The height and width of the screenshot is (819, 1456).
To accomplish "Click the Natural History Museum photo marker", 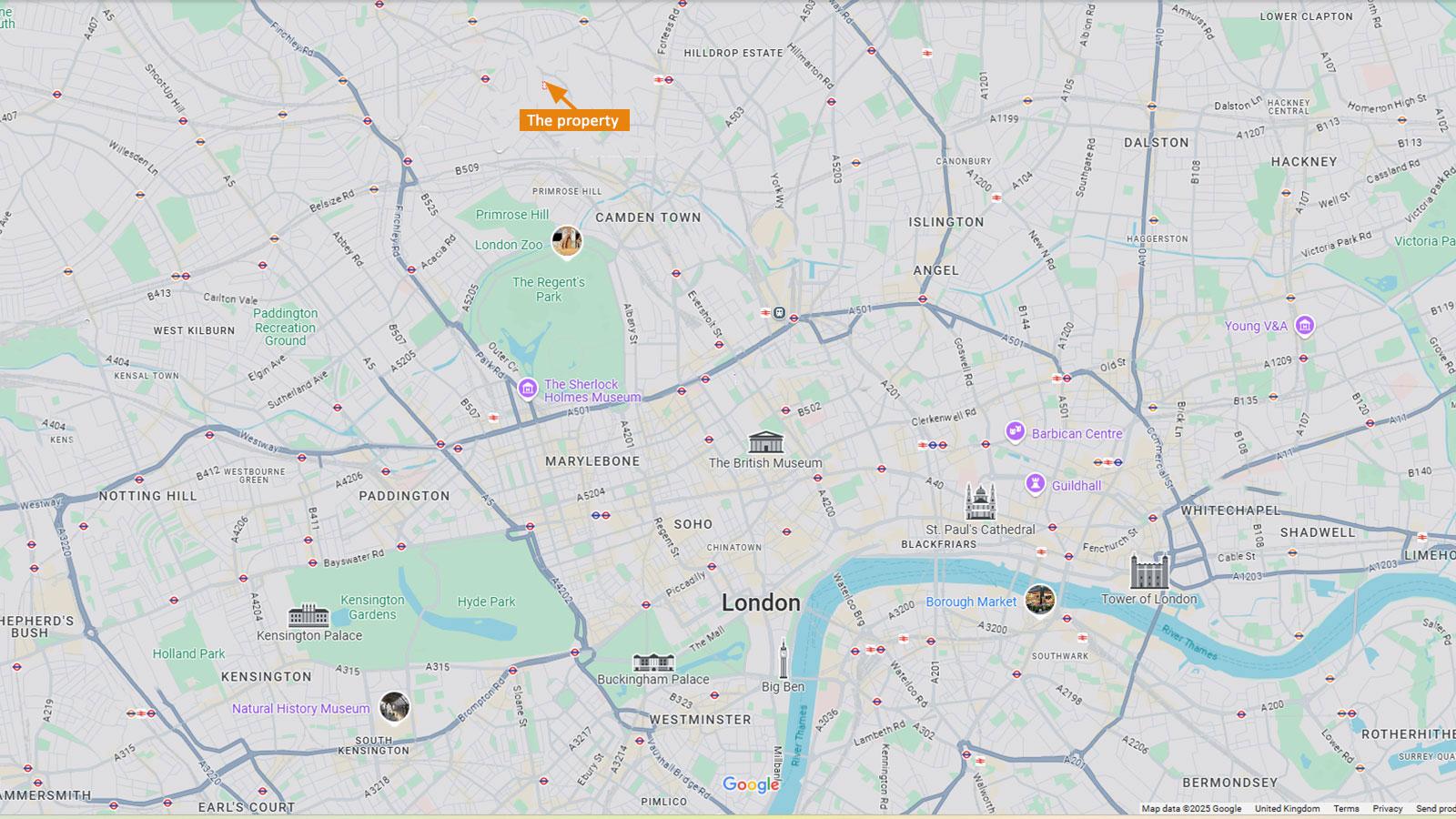I will [x=394, y=707].
